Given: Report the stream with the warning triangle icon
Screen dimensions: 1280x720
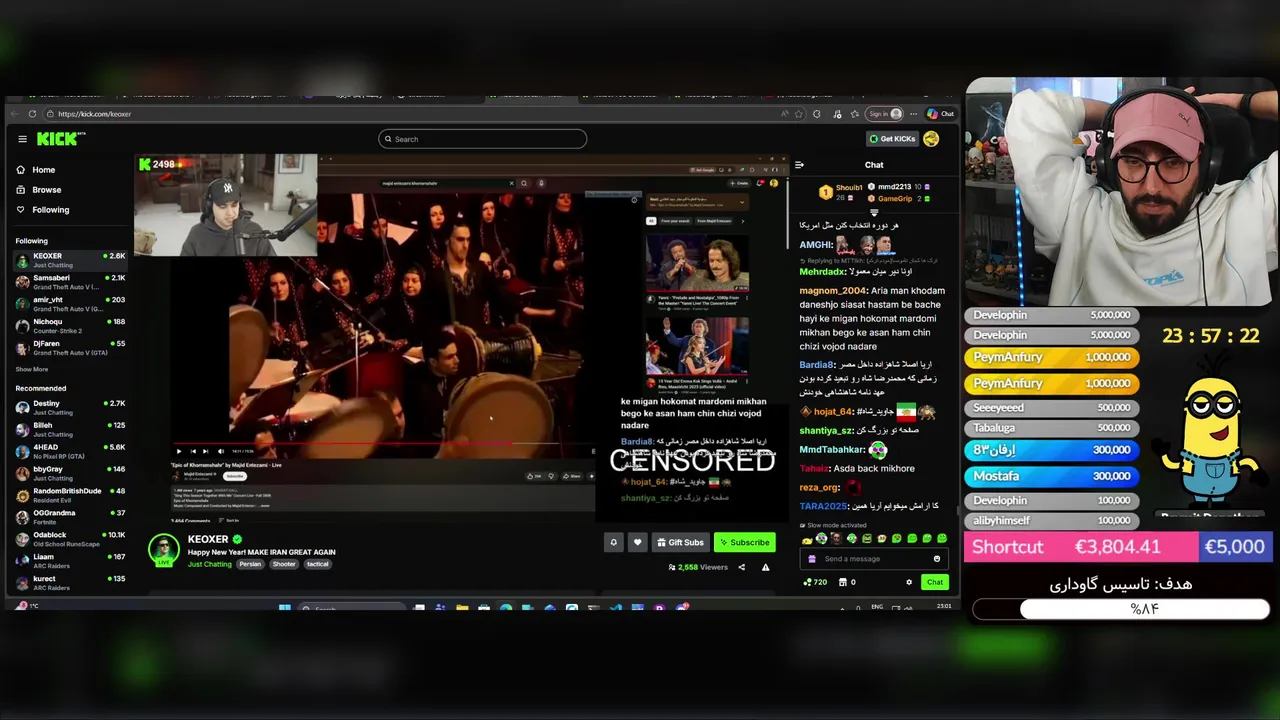Looking at the screenshot, I should 765,567.
